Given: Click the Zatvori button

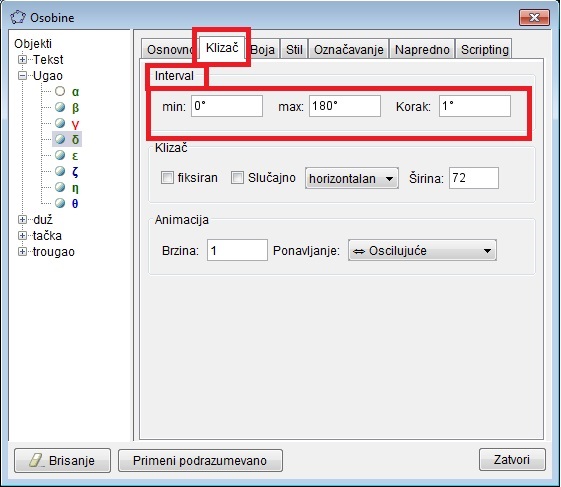Looking at the screenshot, I should pyautogui.click(x=512, y=459).
